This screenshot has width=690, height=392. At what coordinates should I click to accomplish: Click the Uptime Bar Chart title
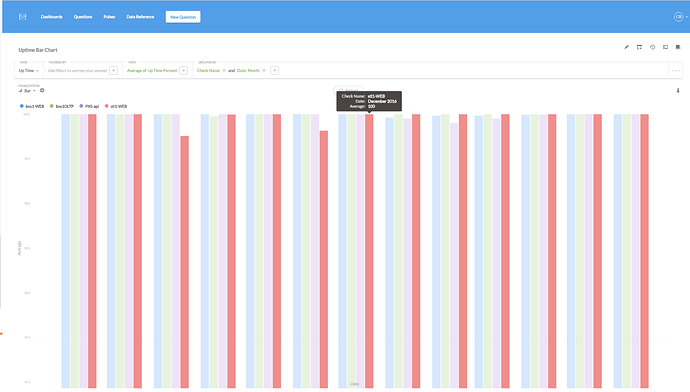click(38, 50)
